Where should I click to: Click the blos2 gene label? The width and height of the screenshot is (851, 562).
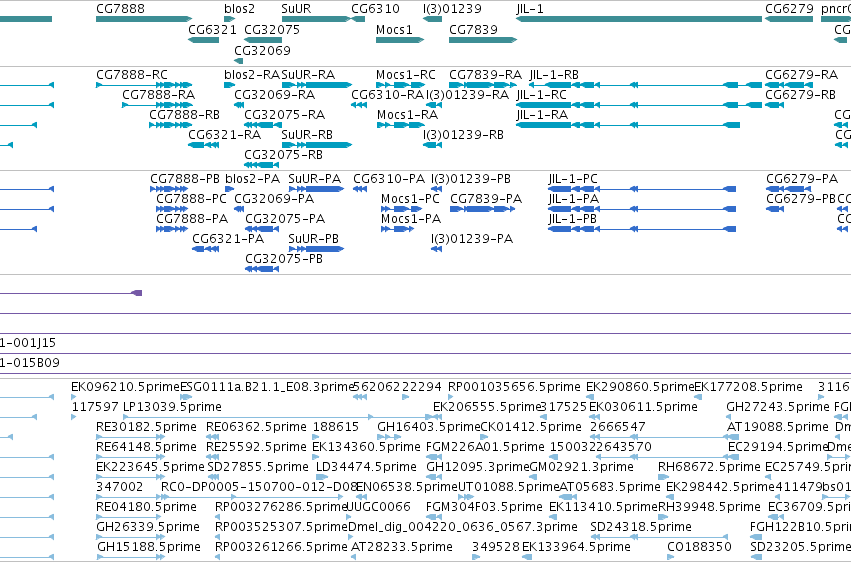239,9
